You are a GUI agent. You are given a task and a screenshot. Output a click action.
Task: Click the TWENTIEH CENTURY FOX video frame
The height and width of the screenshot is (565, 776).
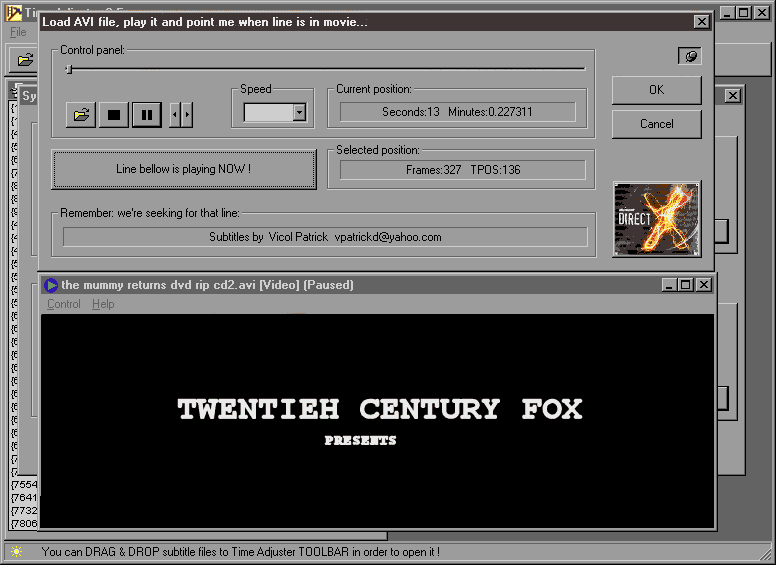click(378, 421)
